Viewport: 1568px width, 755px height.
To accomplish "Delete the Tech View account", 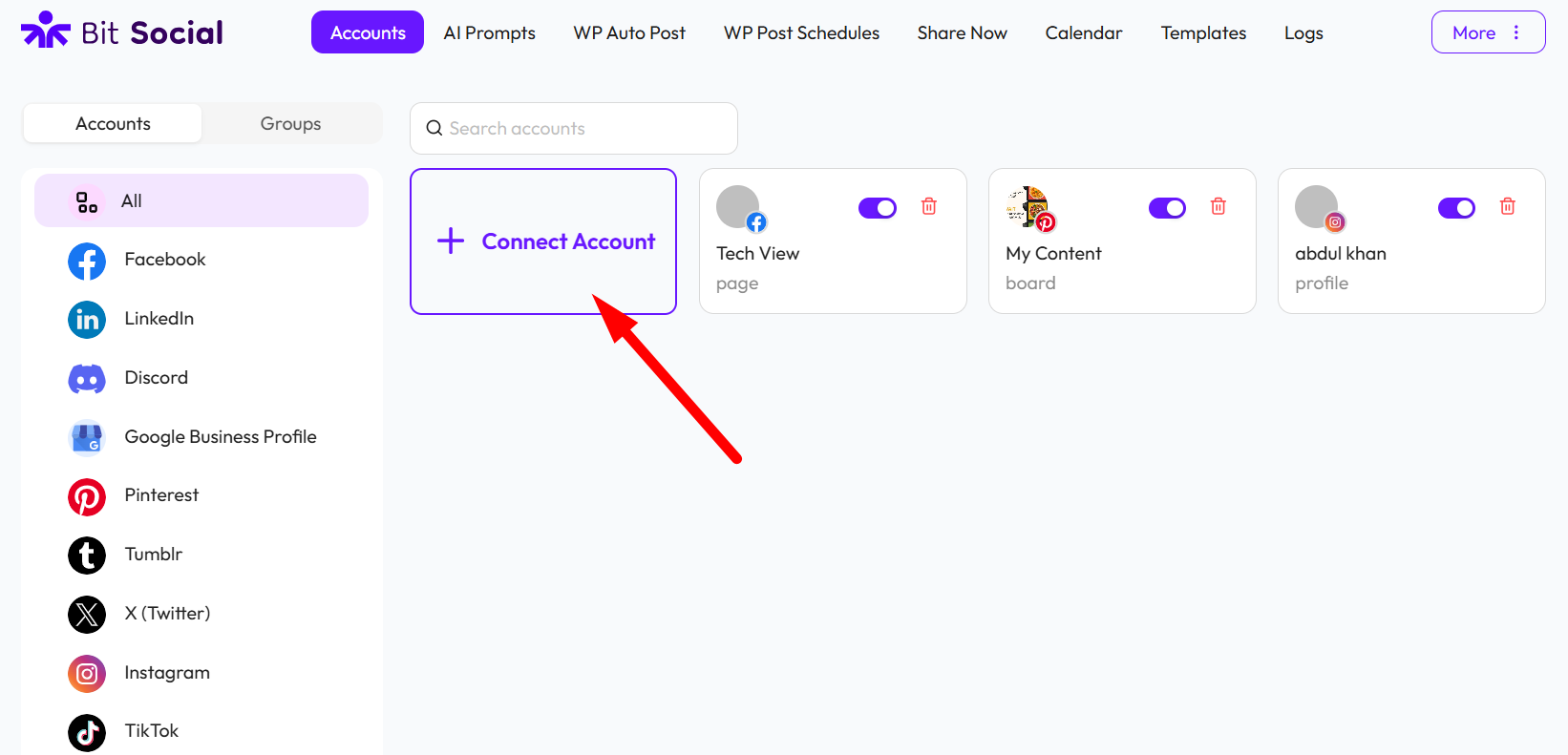I will click(928, 206).
